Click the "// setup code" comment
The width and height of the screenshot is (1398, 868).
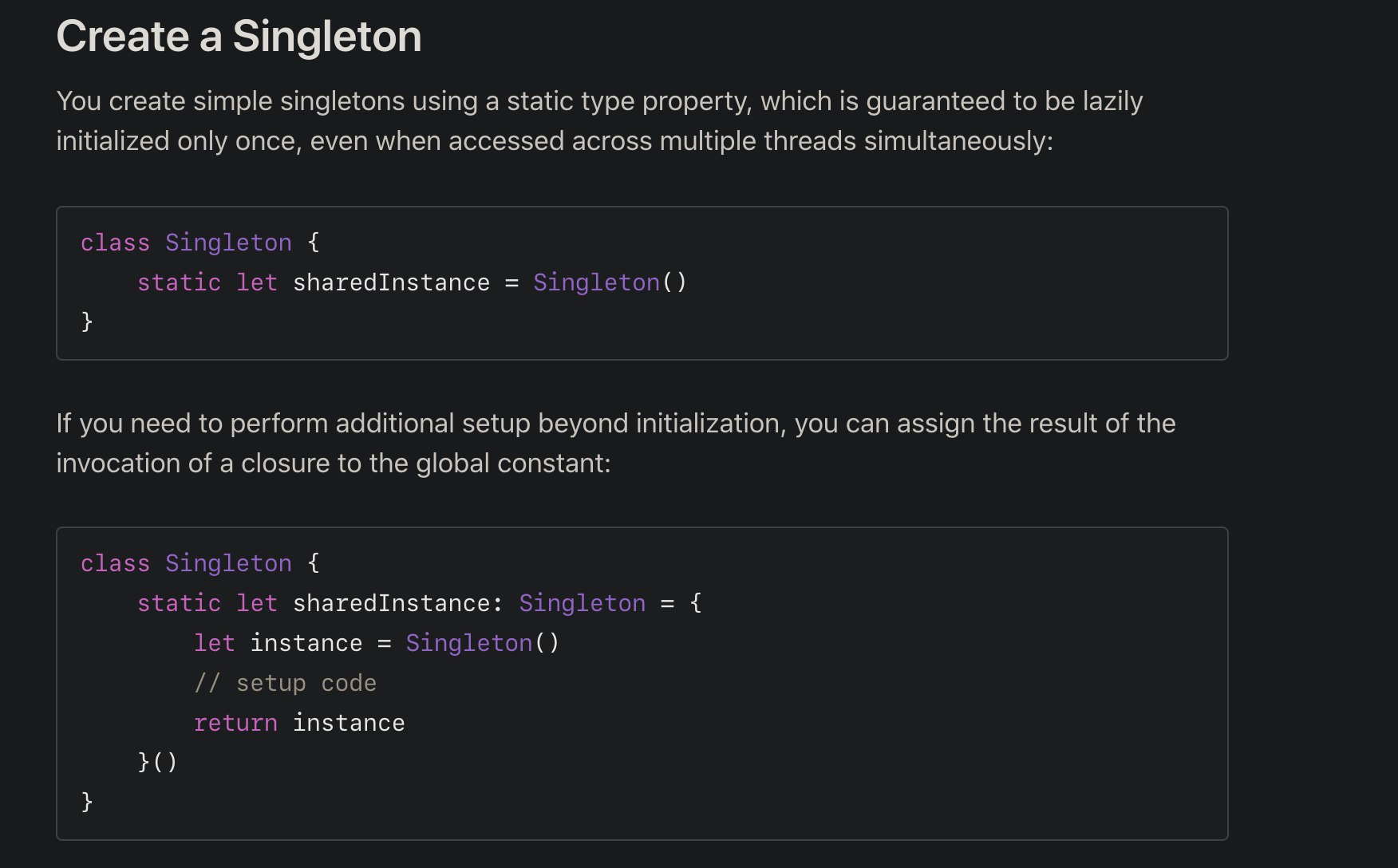(285, 683)
